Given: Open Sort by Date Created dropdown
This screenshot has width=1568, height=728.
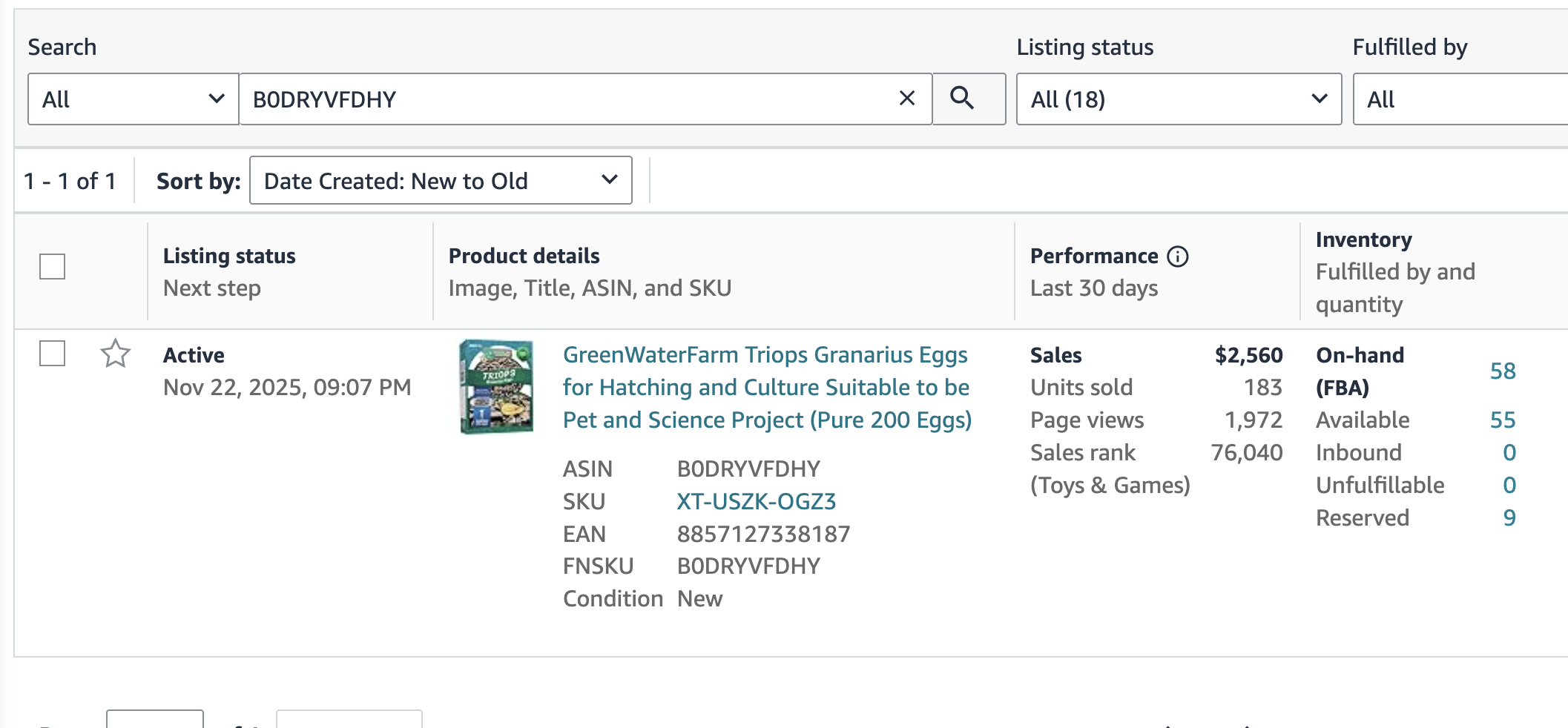Looking at the screenshot, I should coord(441,180).
